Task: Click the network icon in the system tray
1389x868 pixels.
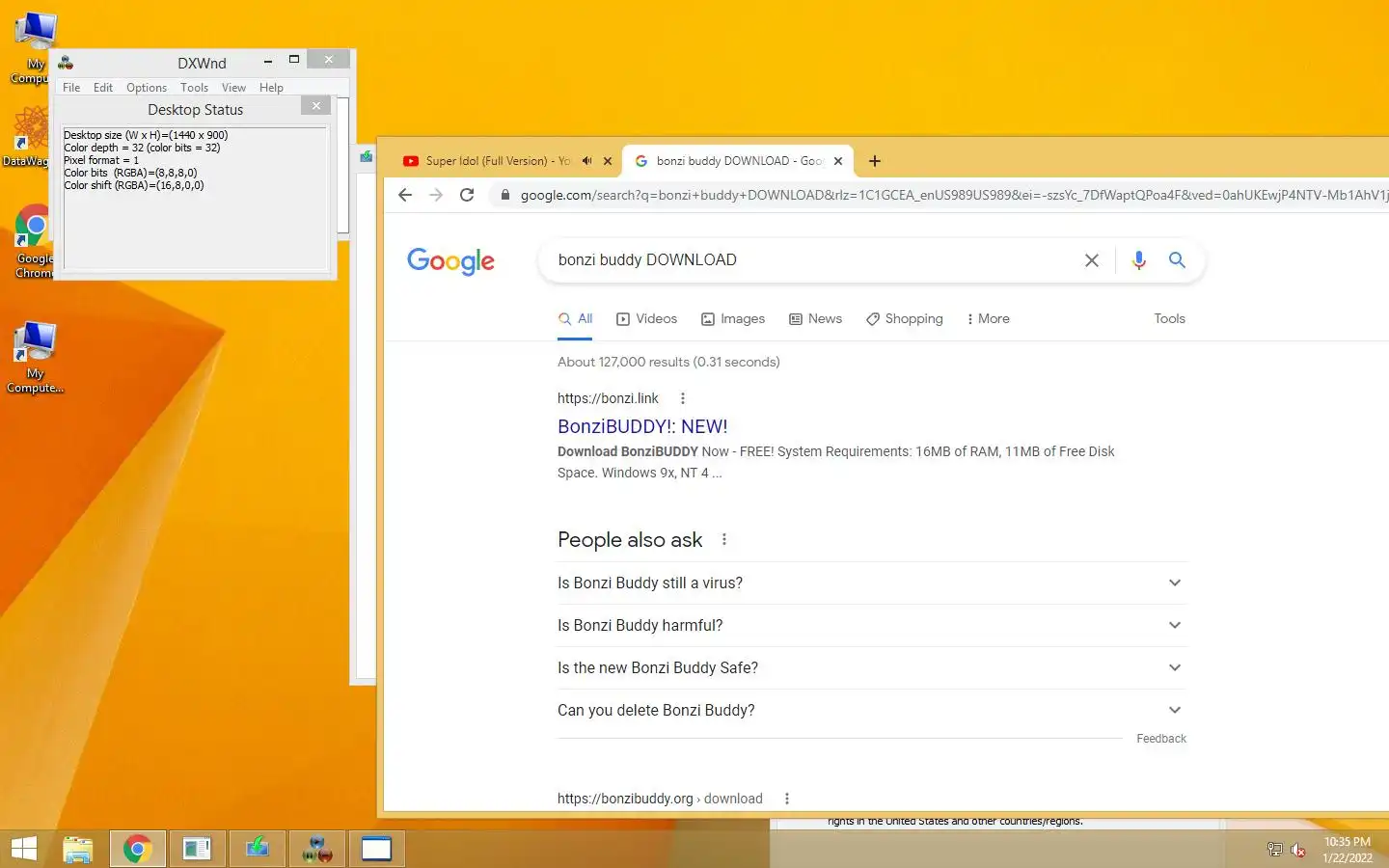Action: pyautogui.click(x=1274, y=850)
